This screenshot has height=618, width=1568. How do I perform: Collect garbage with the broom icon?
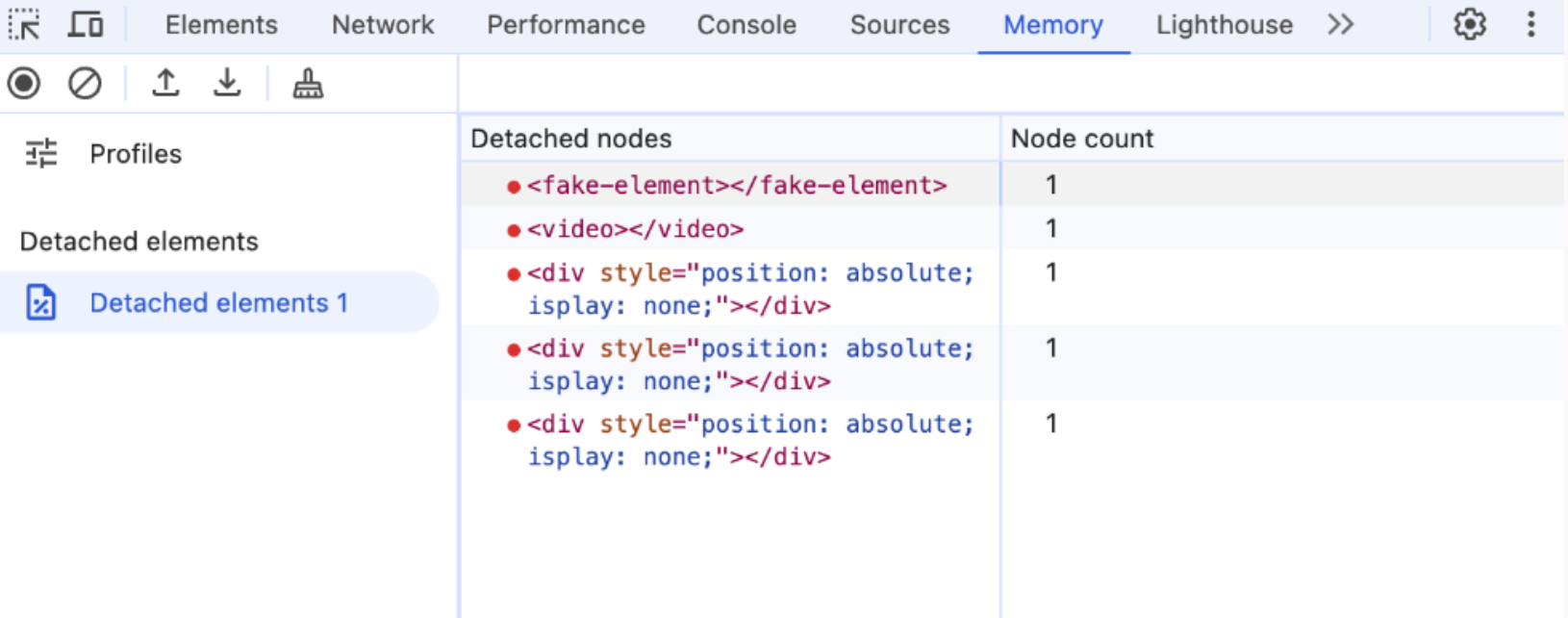308,84
